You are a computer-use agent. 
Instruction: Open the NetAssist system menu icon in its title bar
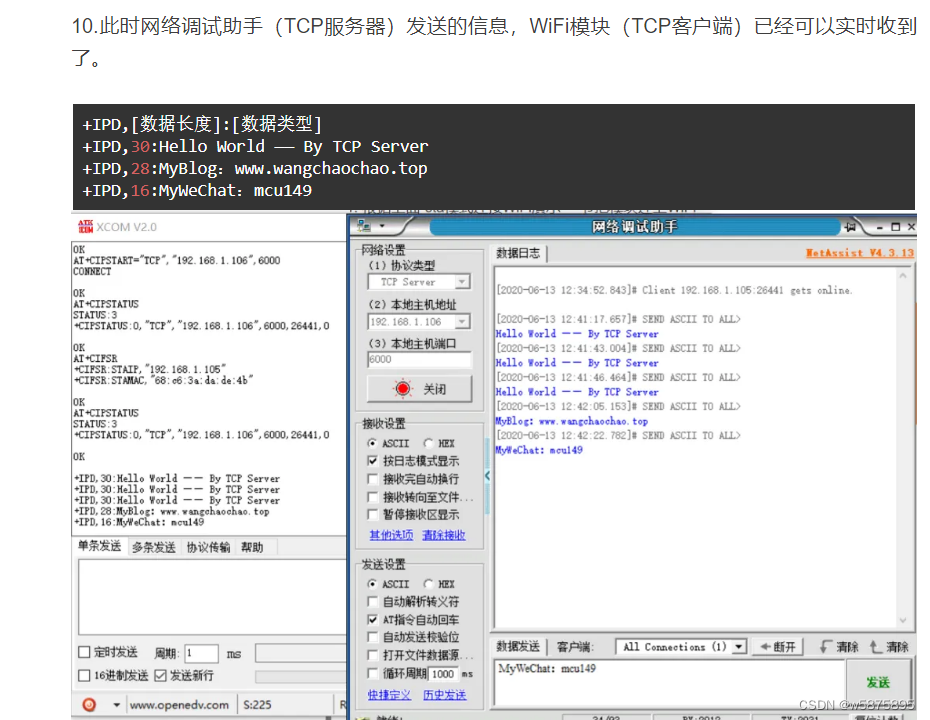[364, 226]
